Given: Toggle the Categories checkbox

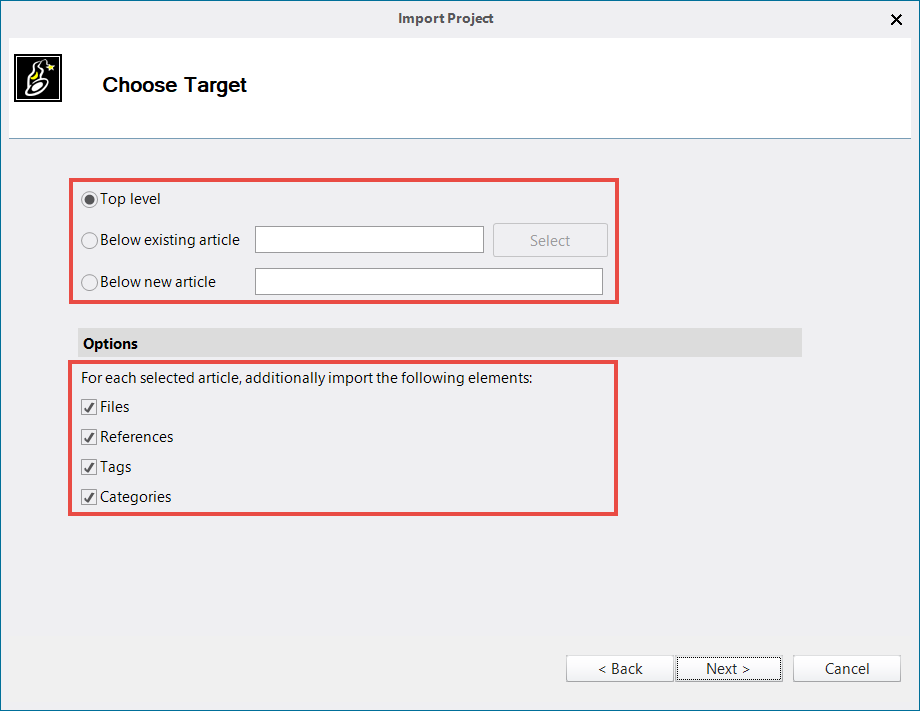Looking at the screenshot, I should coord(90,498).
